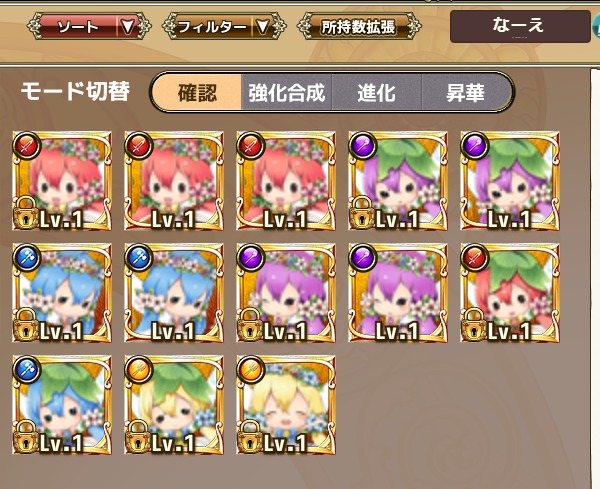Select the second unlocked red-haired character card
Viewport: 600px width, 489px height.
pyautogui.click(x=286, y=181)
